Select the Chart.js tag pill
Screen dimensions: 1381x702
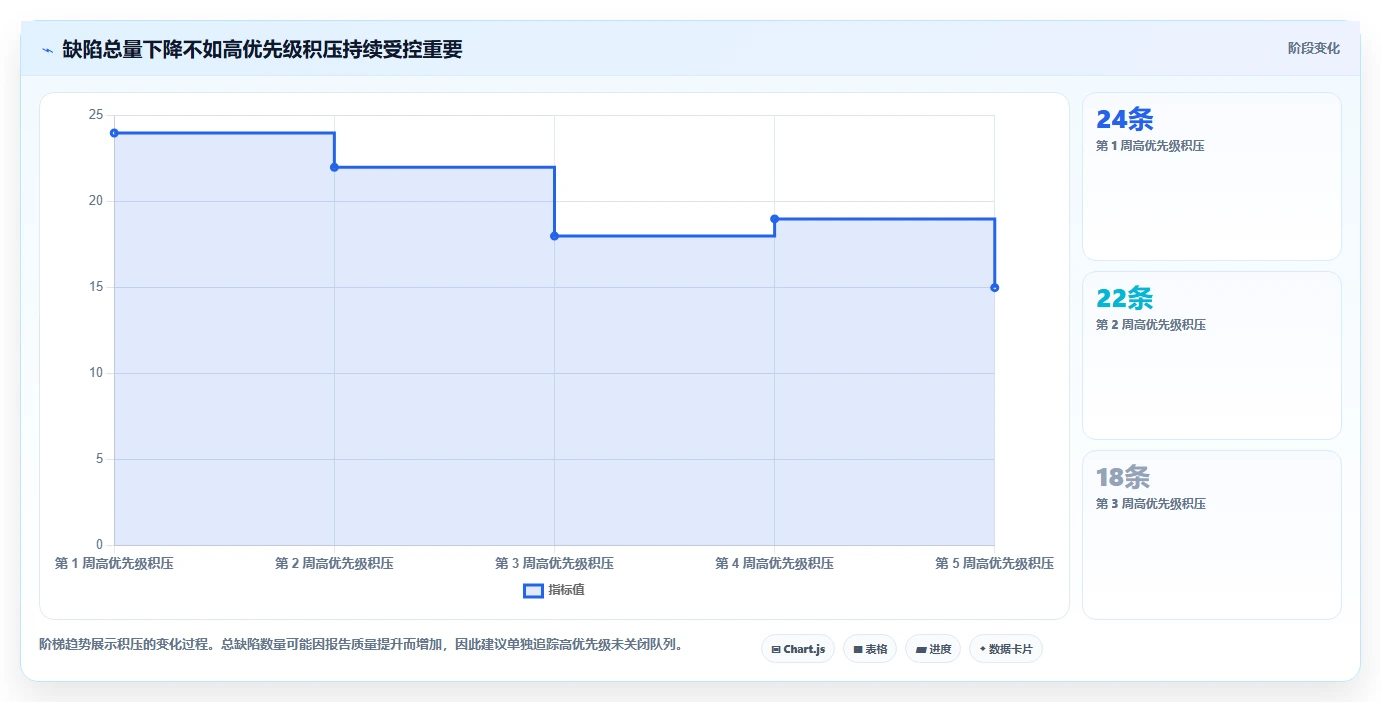(x=797, y=649)
